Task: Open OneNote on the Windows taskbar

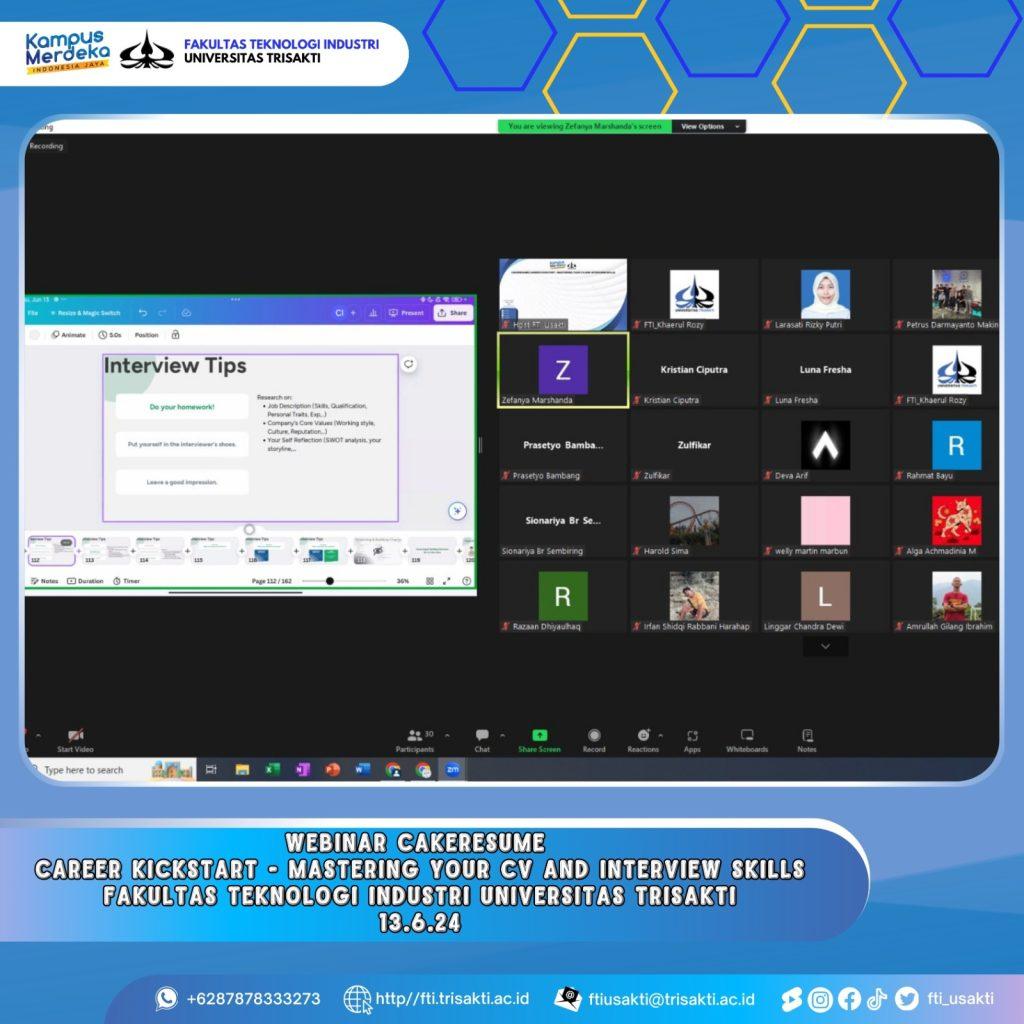Action: pyautogui.click(x=302, y=769)
